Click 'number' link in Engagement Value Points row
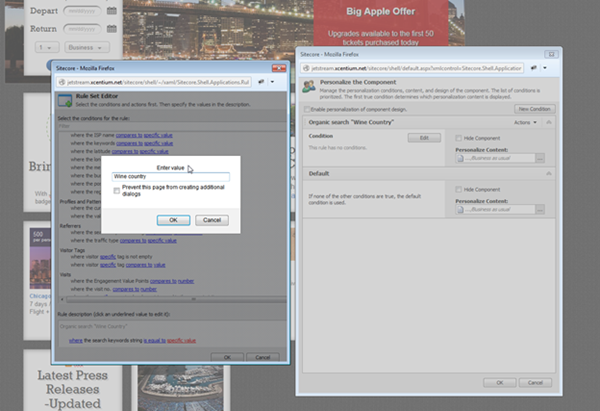600x411 pixels. click(186, 281)
